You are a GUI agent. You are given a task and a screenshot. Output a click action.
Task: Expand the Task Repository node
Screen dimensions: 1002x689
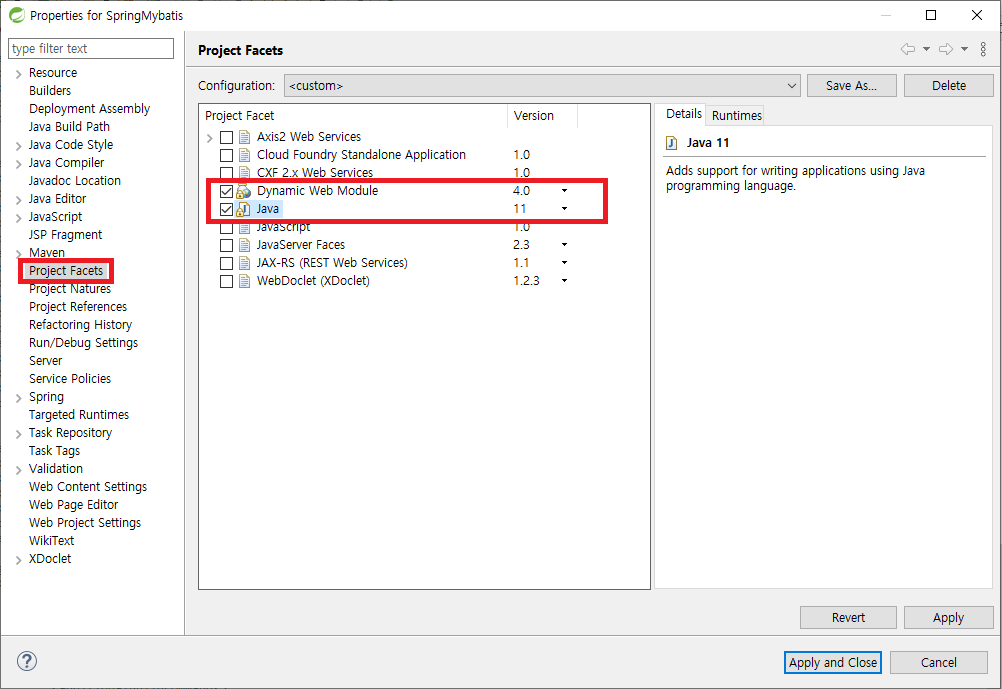coord(19,434)
